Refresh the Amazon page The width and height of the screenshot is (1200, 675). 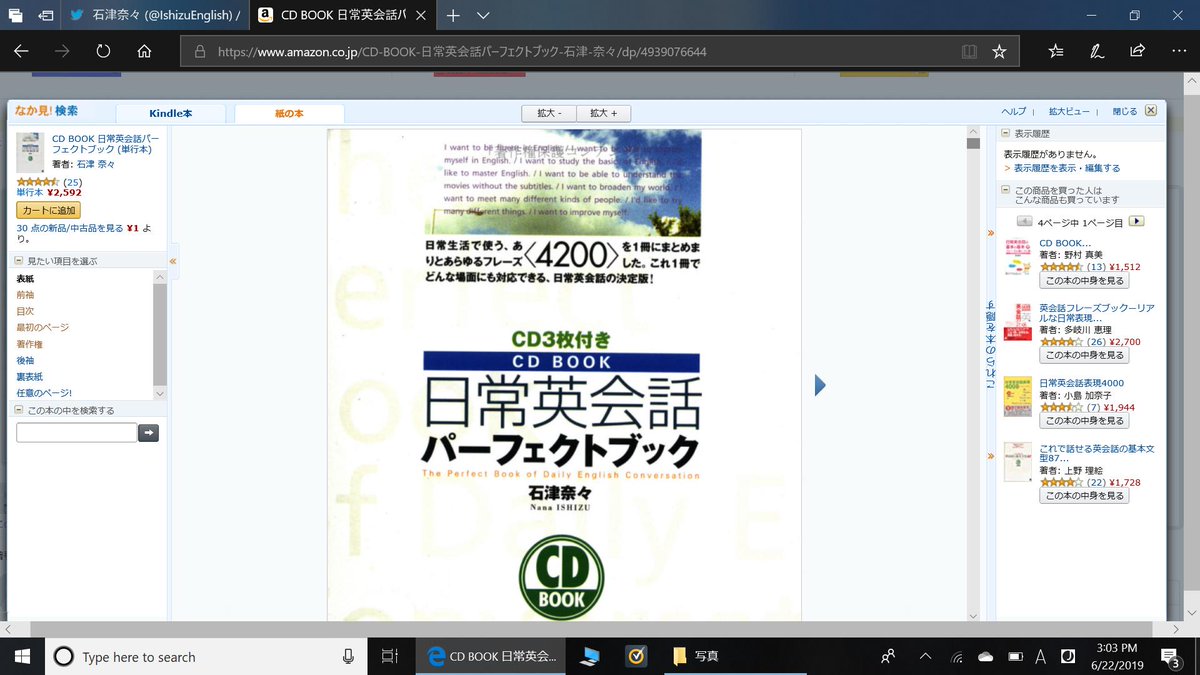(103, 51)
